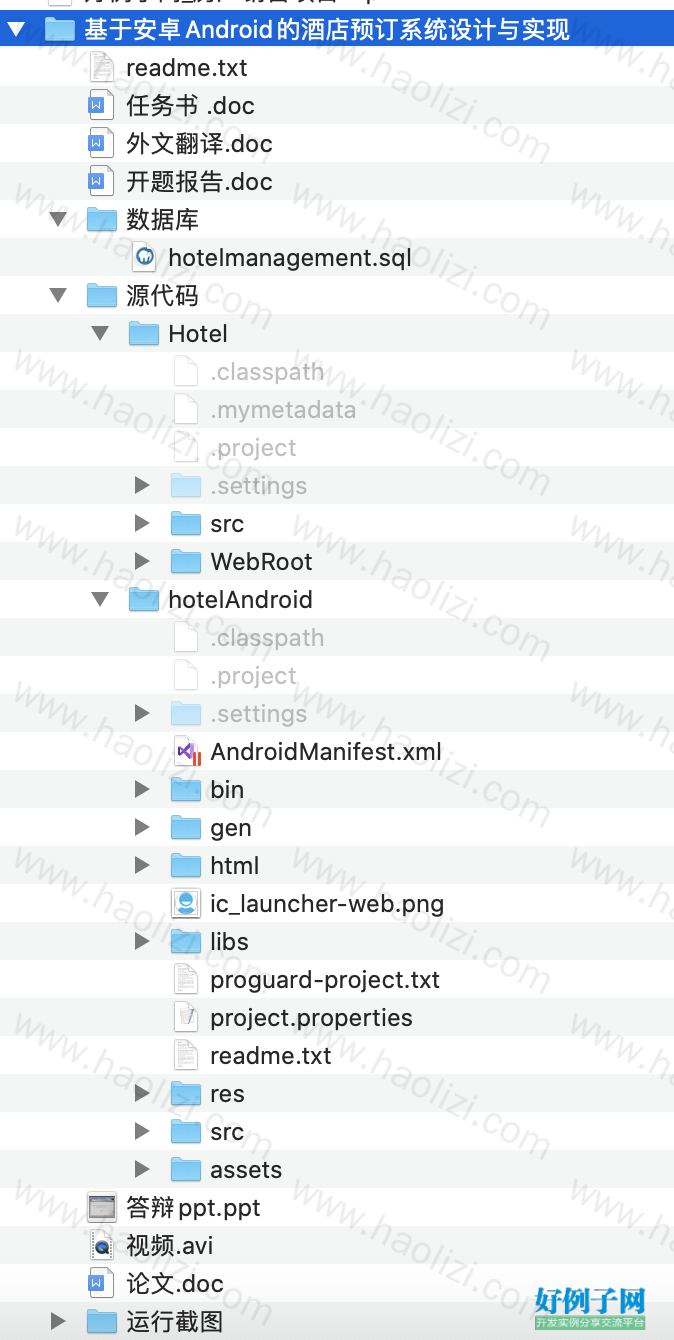This screenshot has height=1340, width=674.
Task: Collapse the 数据库 folder
Action: point(58,219)
